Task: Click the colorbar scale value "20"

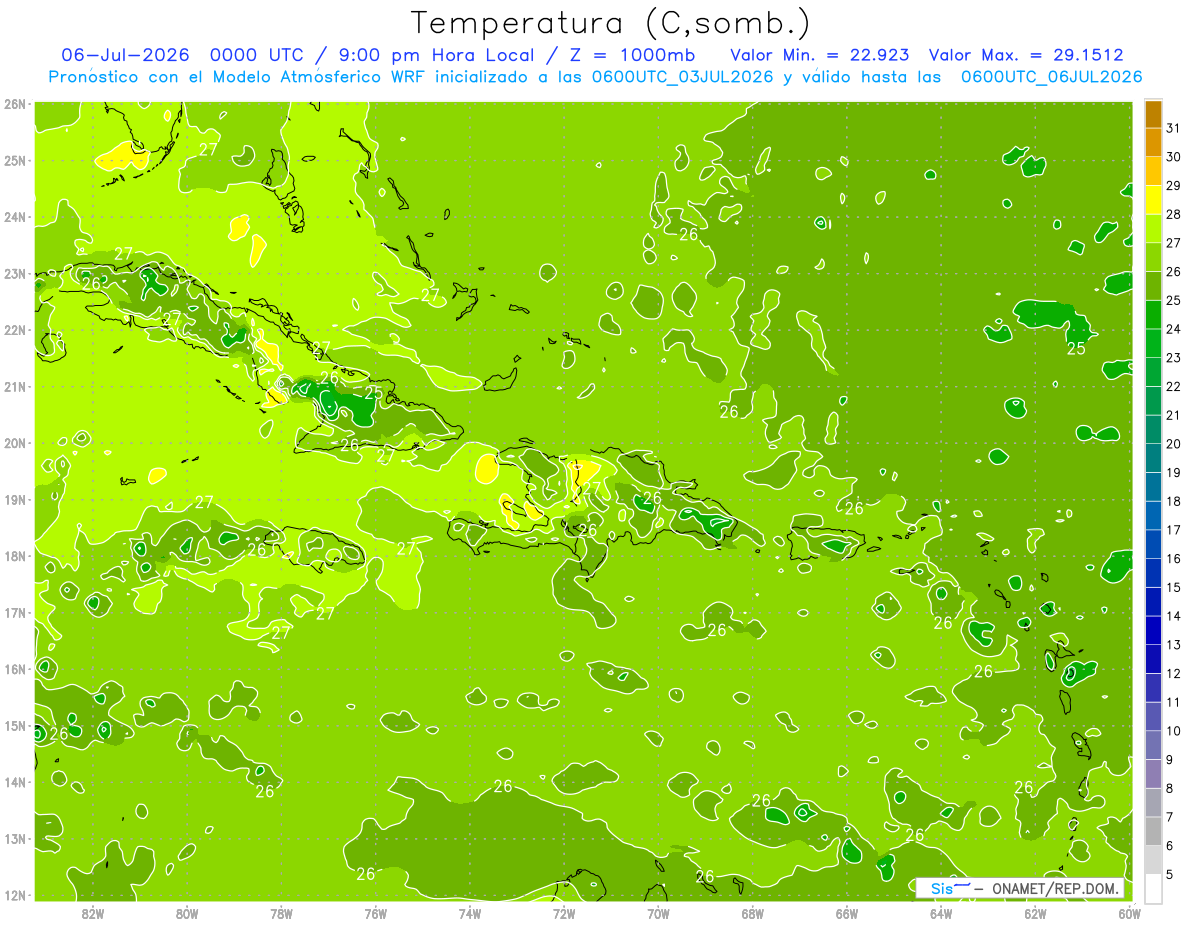Action: (x=1174, y=444)
